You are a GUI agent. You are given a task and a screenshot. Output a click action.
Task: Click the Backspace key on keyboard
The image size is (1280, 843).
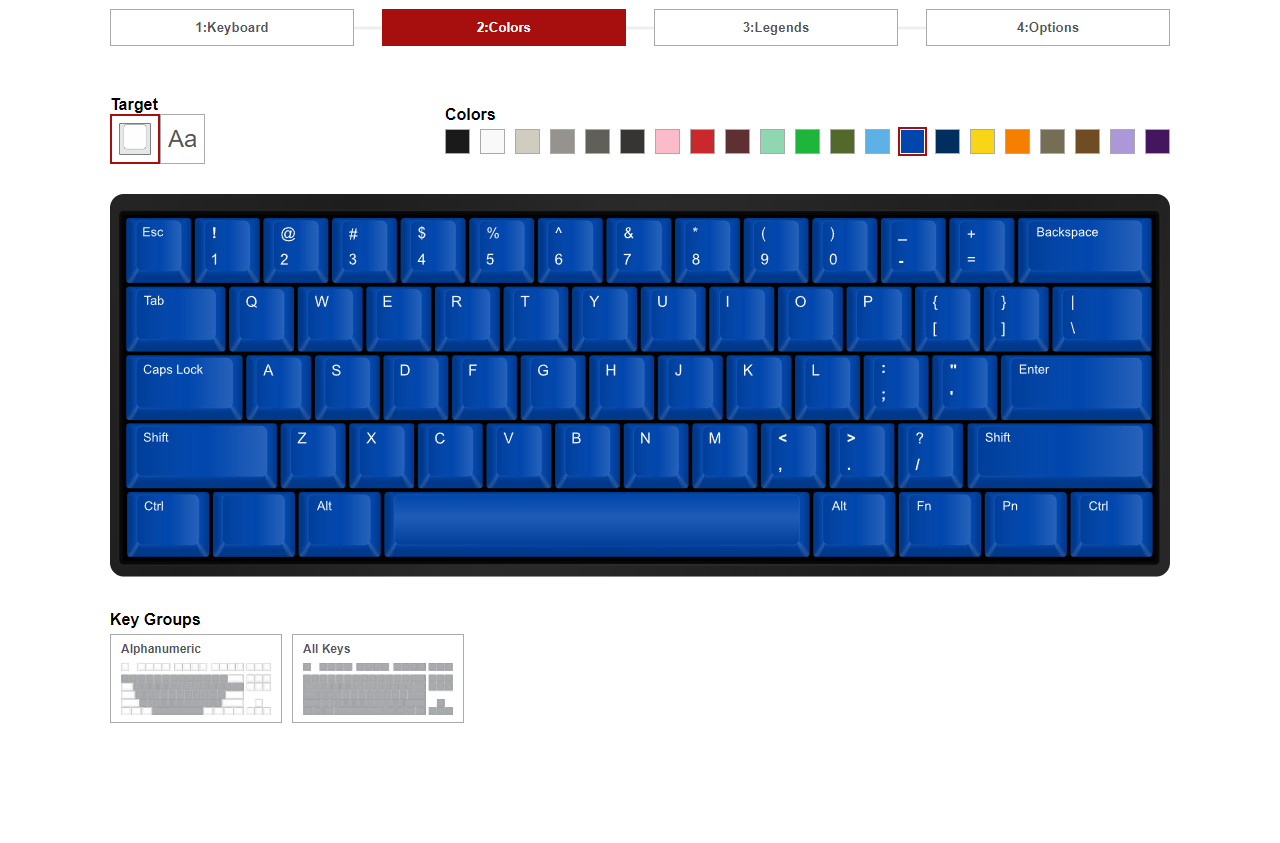tap(1084, 249)
